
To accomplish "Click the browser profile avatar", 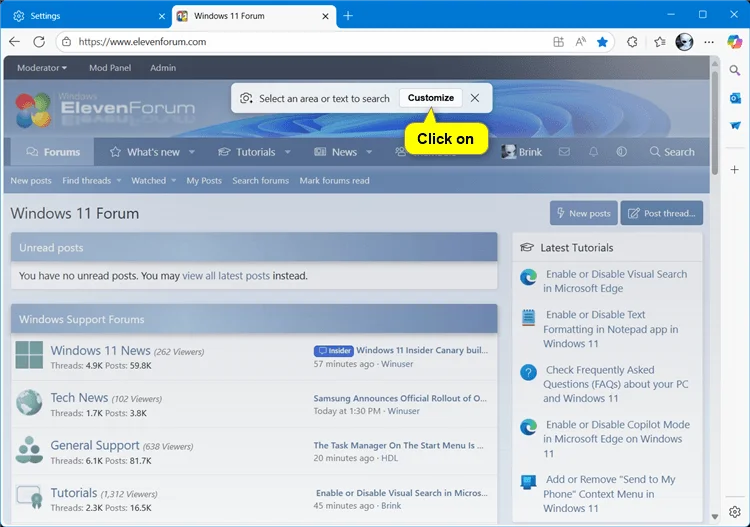I will (684, 42).
